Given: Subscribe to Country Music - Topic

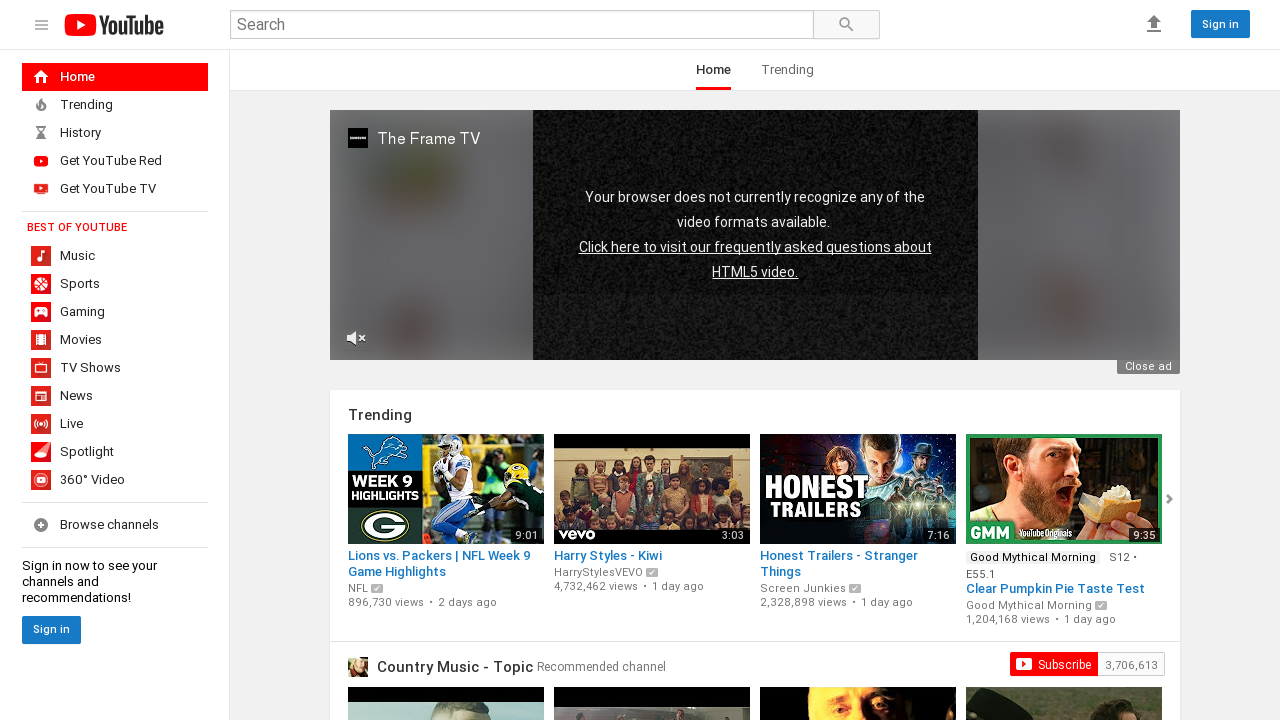Looking at the screenshot, I should click(1054, 664).
